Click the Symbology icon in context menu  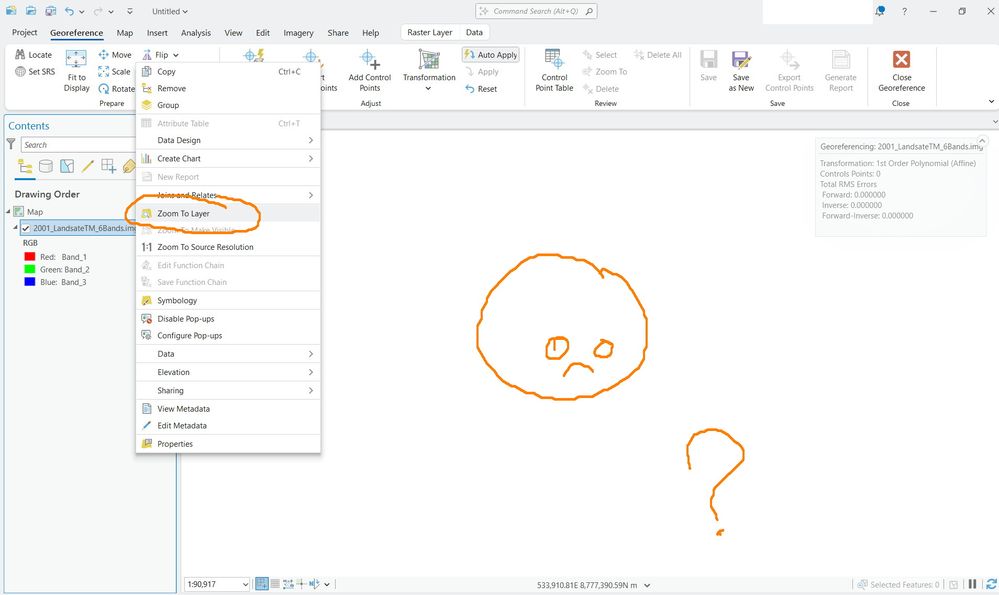click(147, 300)
